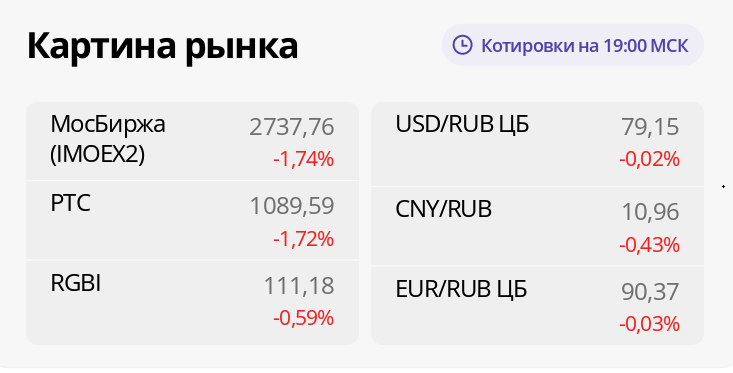Click the -0,02% USD/RUB change
The image size is (733, 373).
649,160
